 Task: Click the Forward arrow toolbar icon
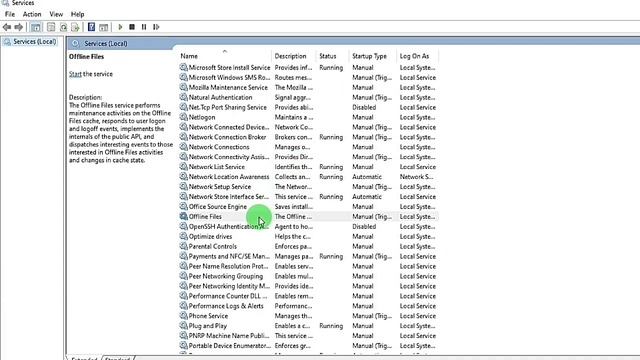click(x=18, y=27)
